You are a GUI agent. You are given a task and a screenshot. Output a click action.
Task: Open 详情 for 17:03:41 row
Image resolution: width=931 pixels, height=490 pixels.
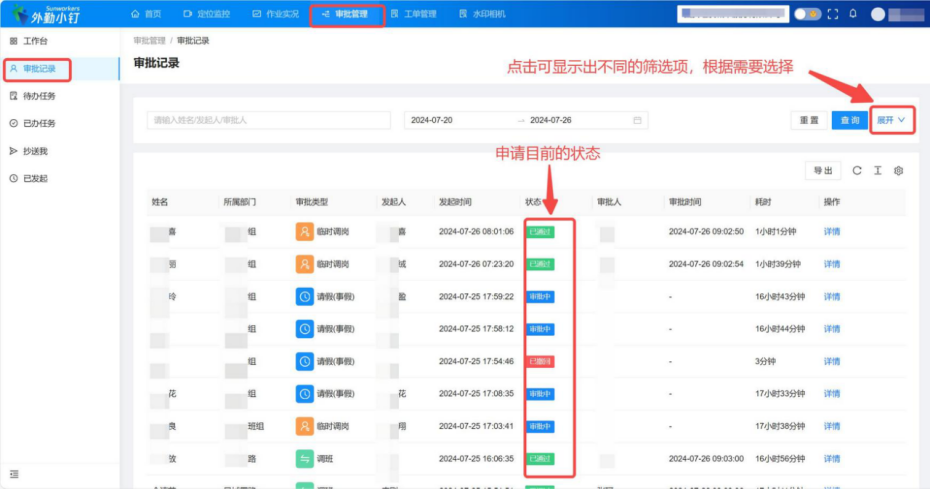point(832,426)
